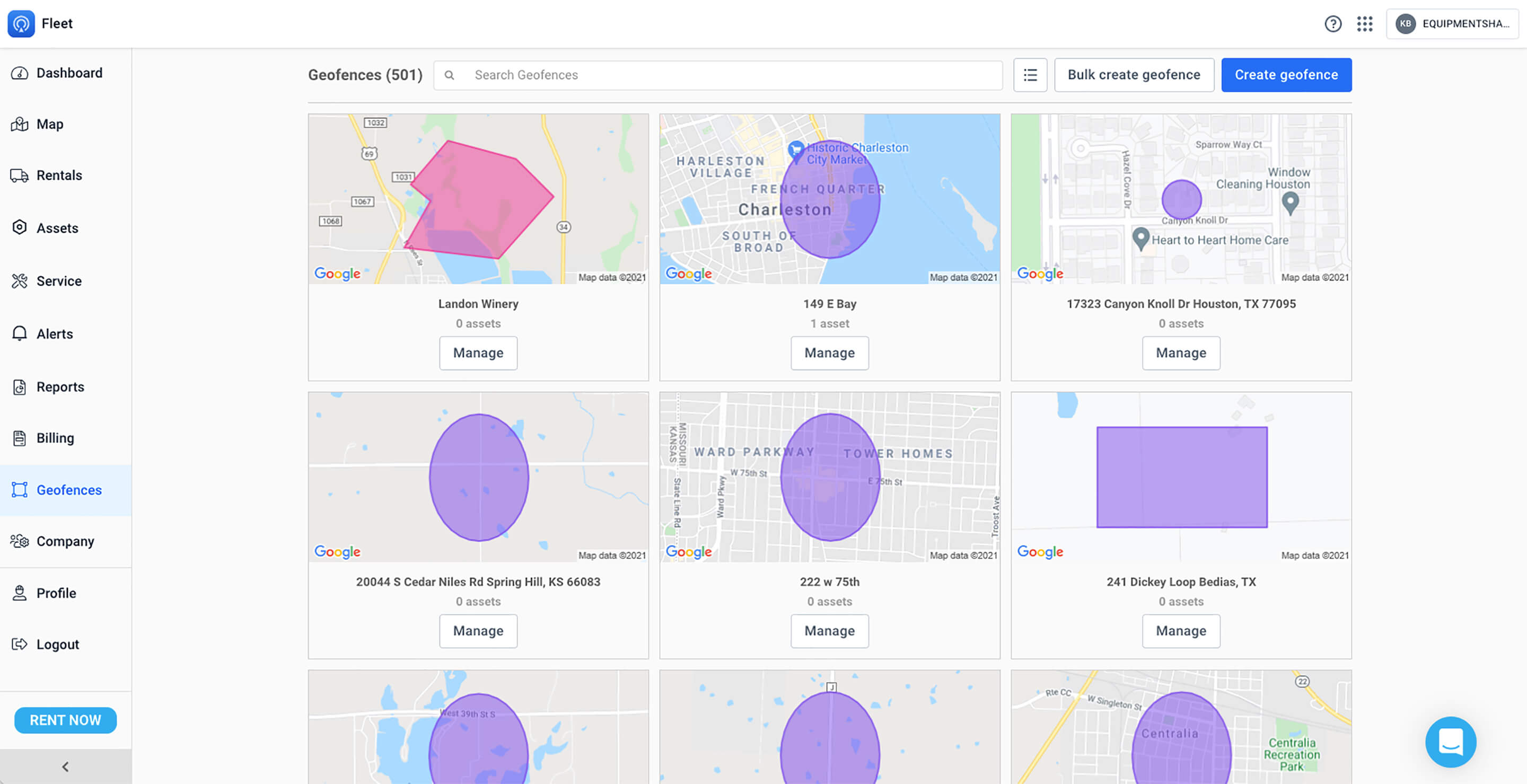Open the apps grid launcher
1527x784 pixels.
coord(1365,24)
